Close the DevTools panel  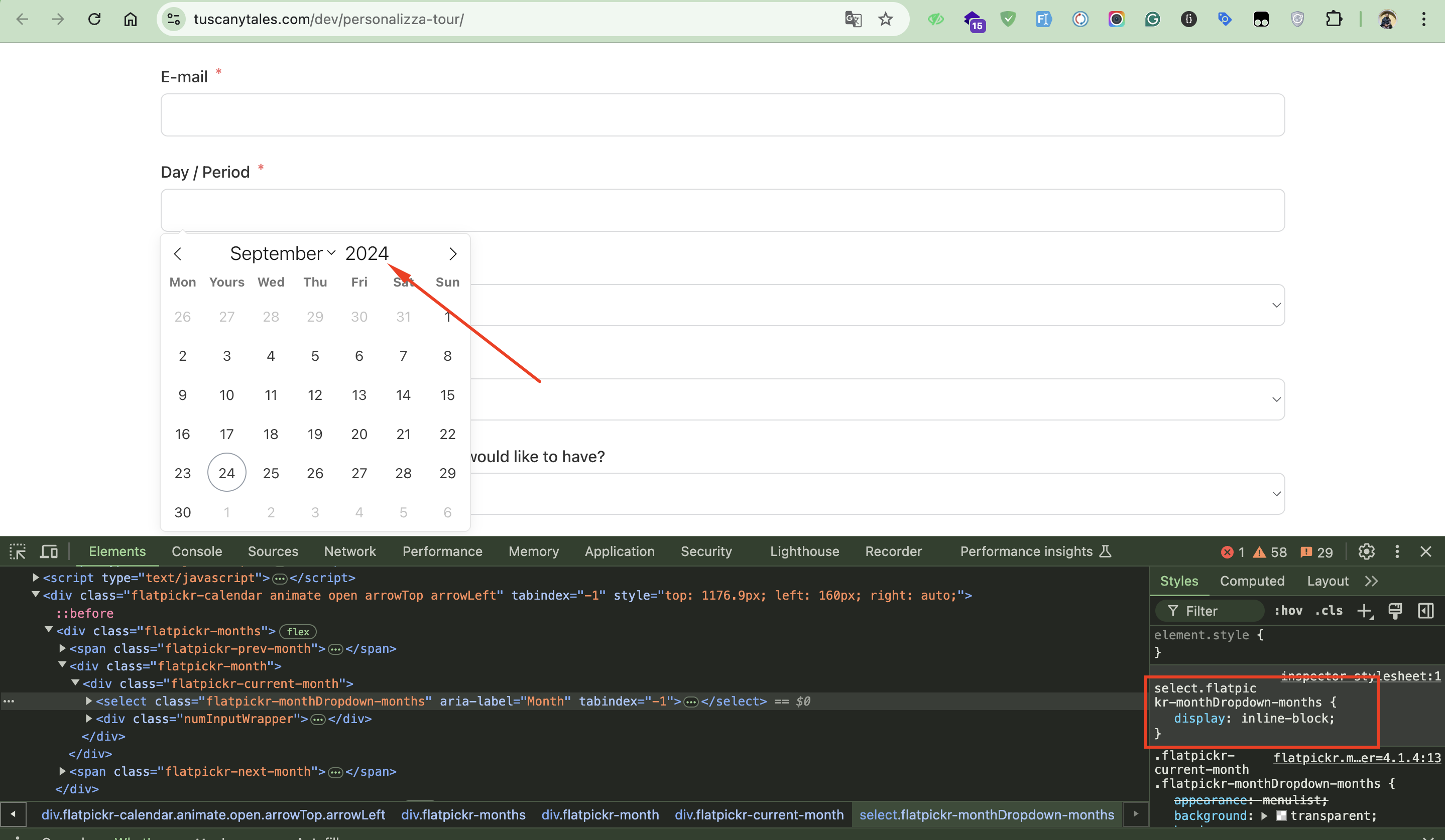point(1426,551)
